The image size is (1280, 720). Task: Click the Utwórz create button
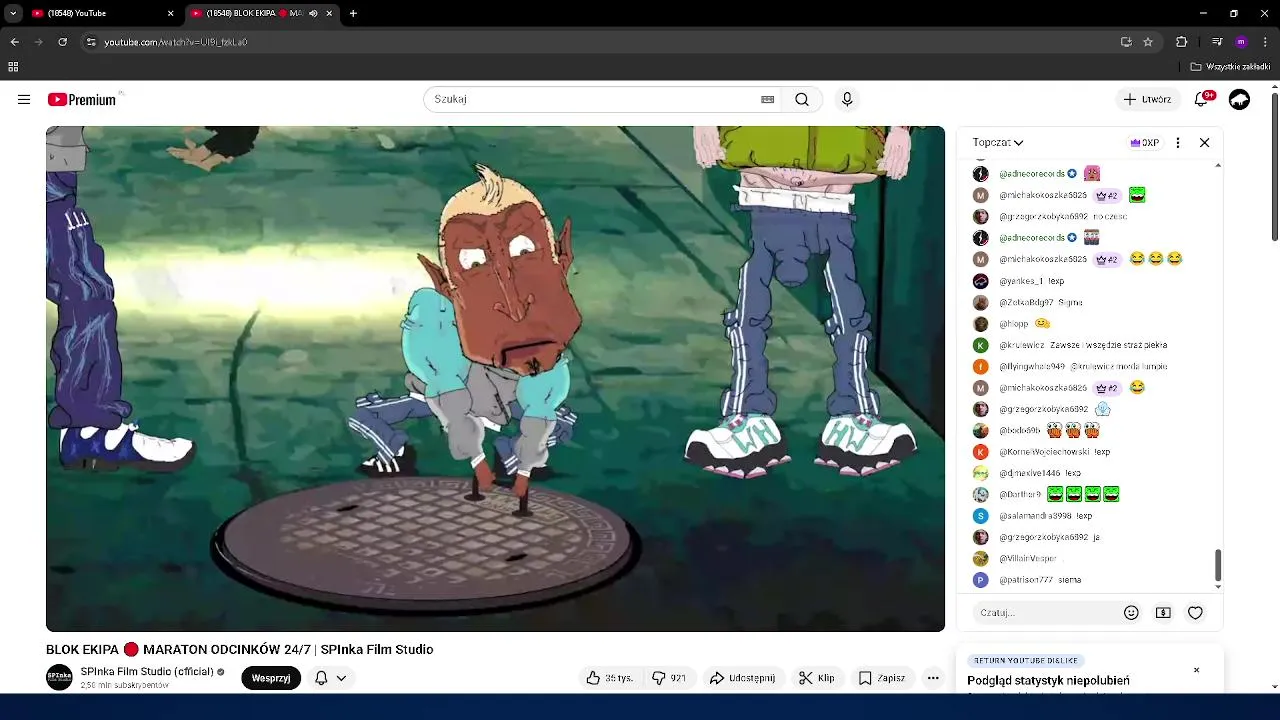[x=1148, y=99]
